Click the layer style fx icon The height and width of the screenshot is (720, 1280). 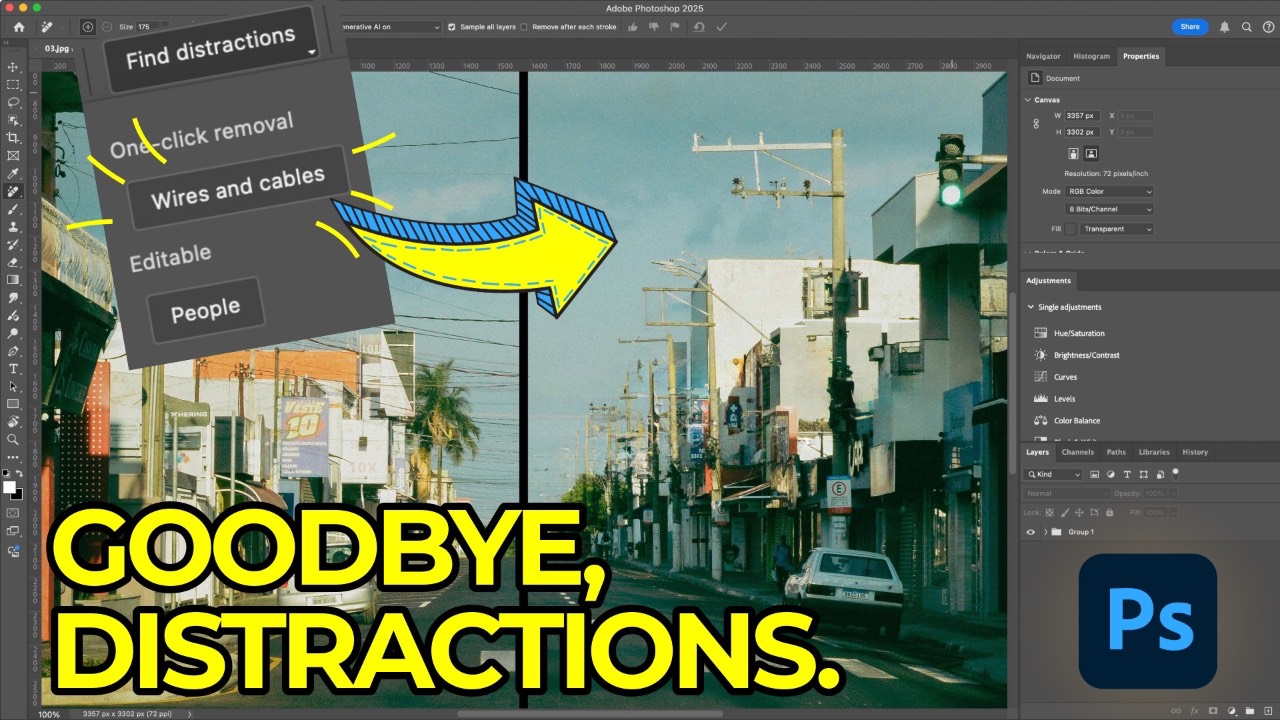[1195, 711]
